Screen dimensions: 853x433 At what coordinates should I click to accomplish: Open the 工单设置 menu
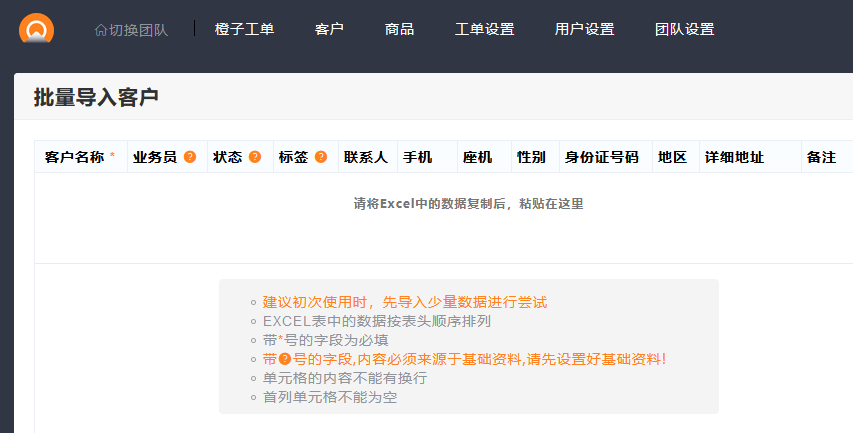click(484, 29)
